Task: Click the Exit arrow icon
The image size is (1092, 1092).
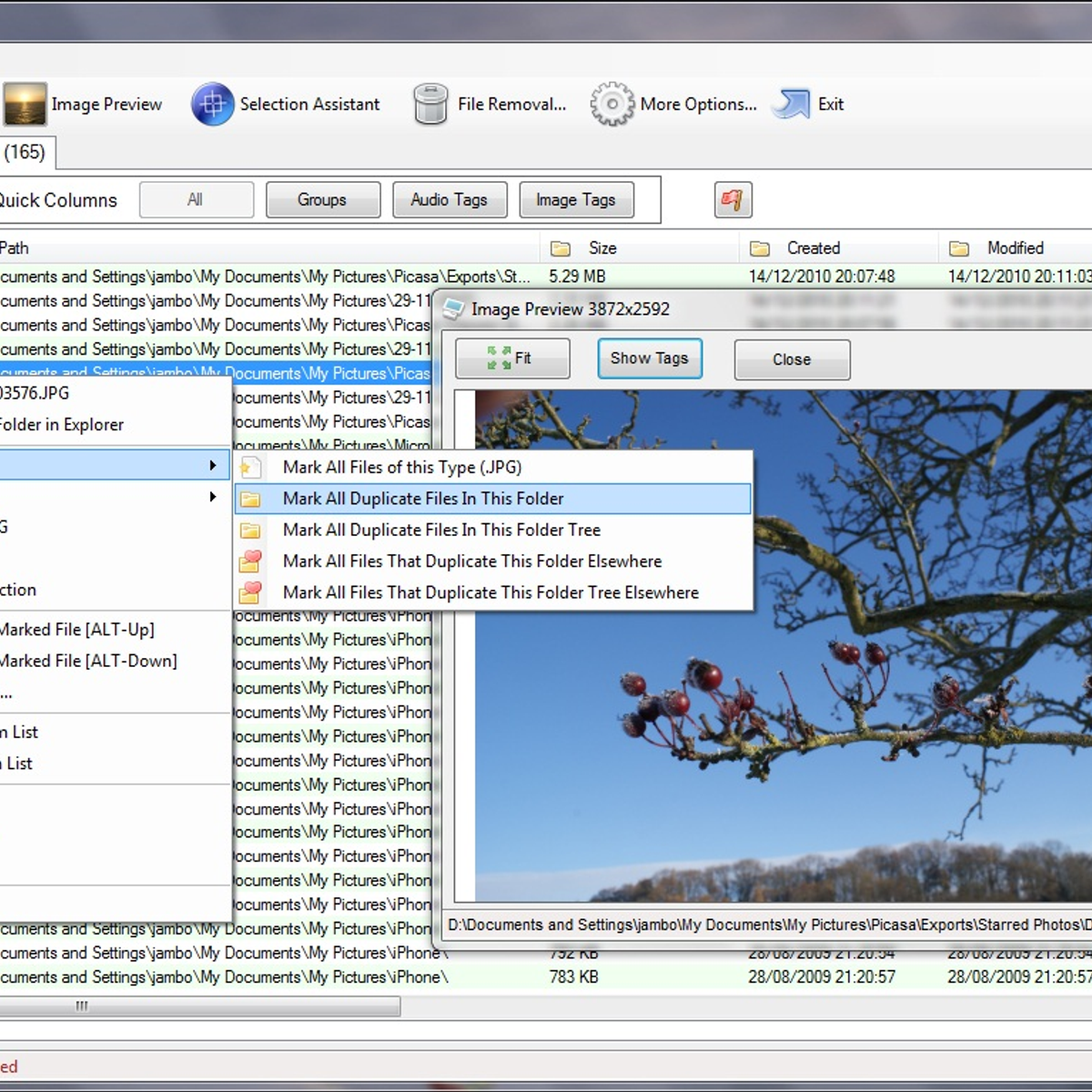Action: pos(791,105)
